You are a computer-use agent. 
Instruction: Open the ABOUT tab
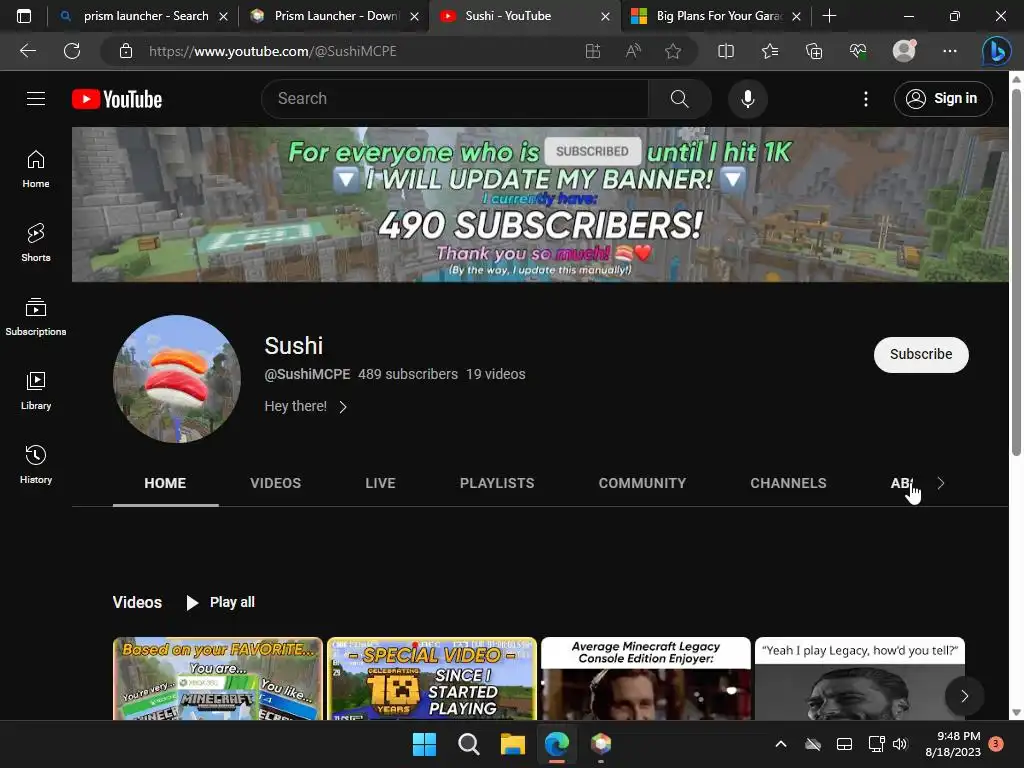click(x=903, y=483)
